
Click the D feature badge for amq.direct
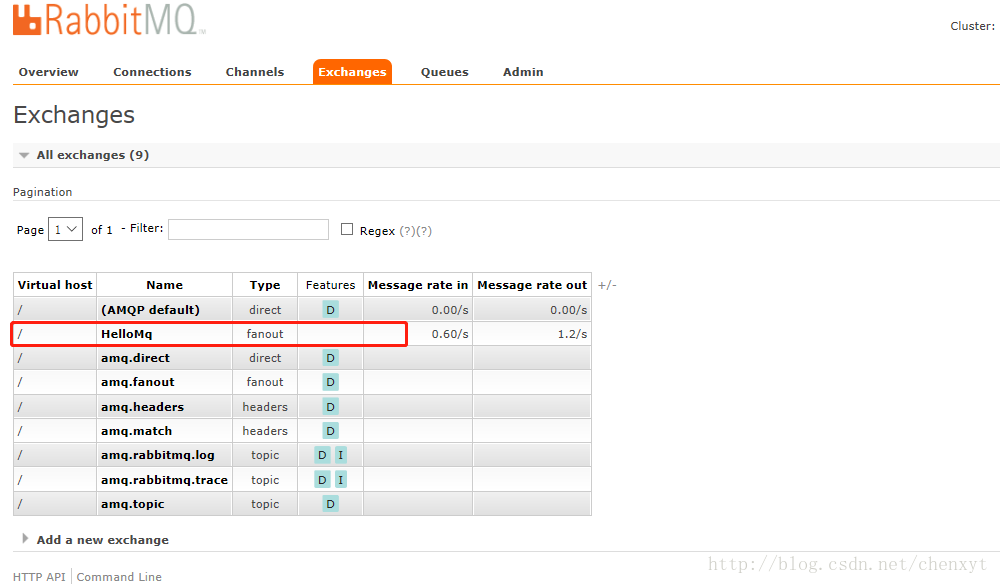pos(330,358)
